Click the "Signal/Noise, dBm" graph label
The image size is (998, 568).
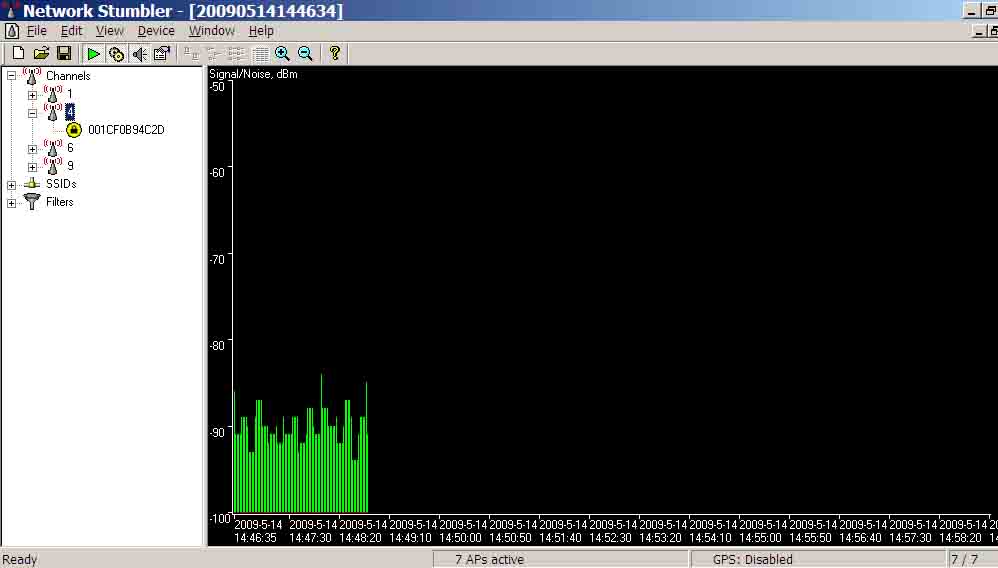coord(253,74)
